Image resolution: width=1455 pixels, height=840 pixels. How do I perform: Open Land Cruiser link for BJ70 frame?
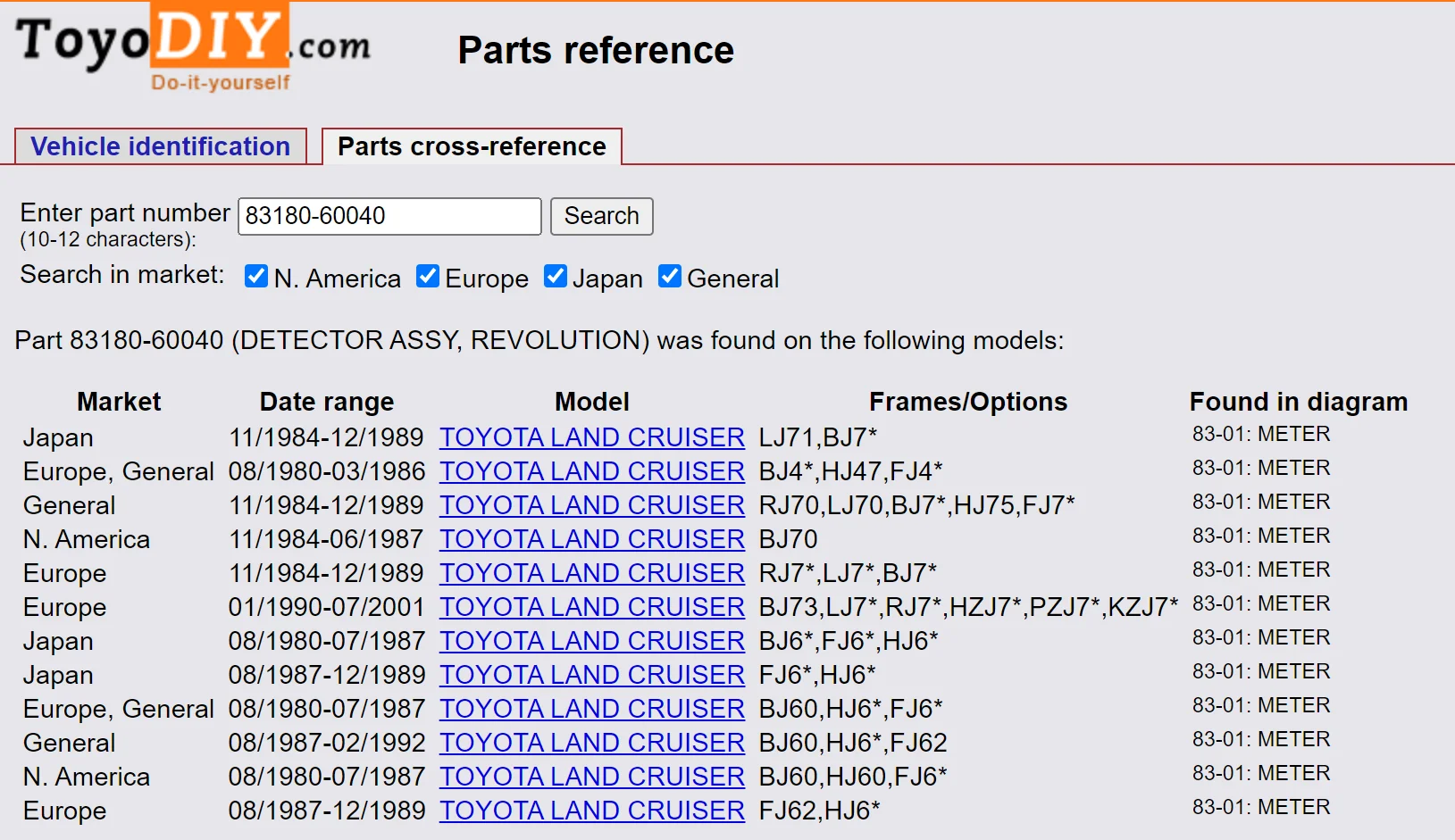pos(591,539)
